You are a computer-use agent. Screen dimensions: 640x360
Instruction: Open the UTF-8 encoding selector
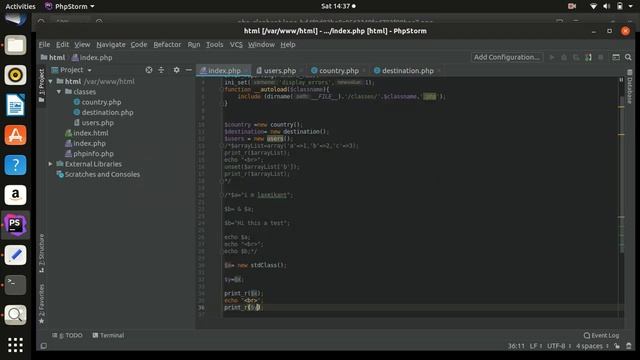[559, 346]
